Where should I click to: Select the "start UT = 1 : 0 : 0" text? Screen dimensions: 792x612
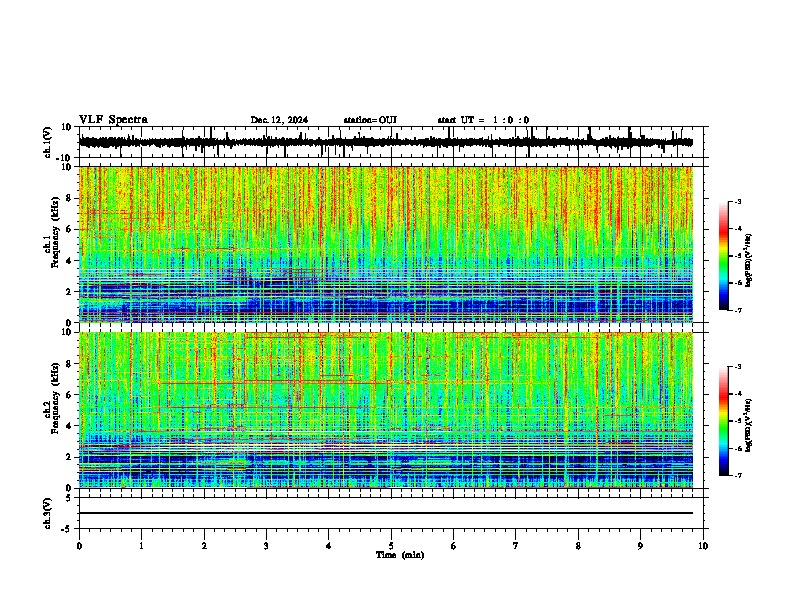click(x=483, y=120)
